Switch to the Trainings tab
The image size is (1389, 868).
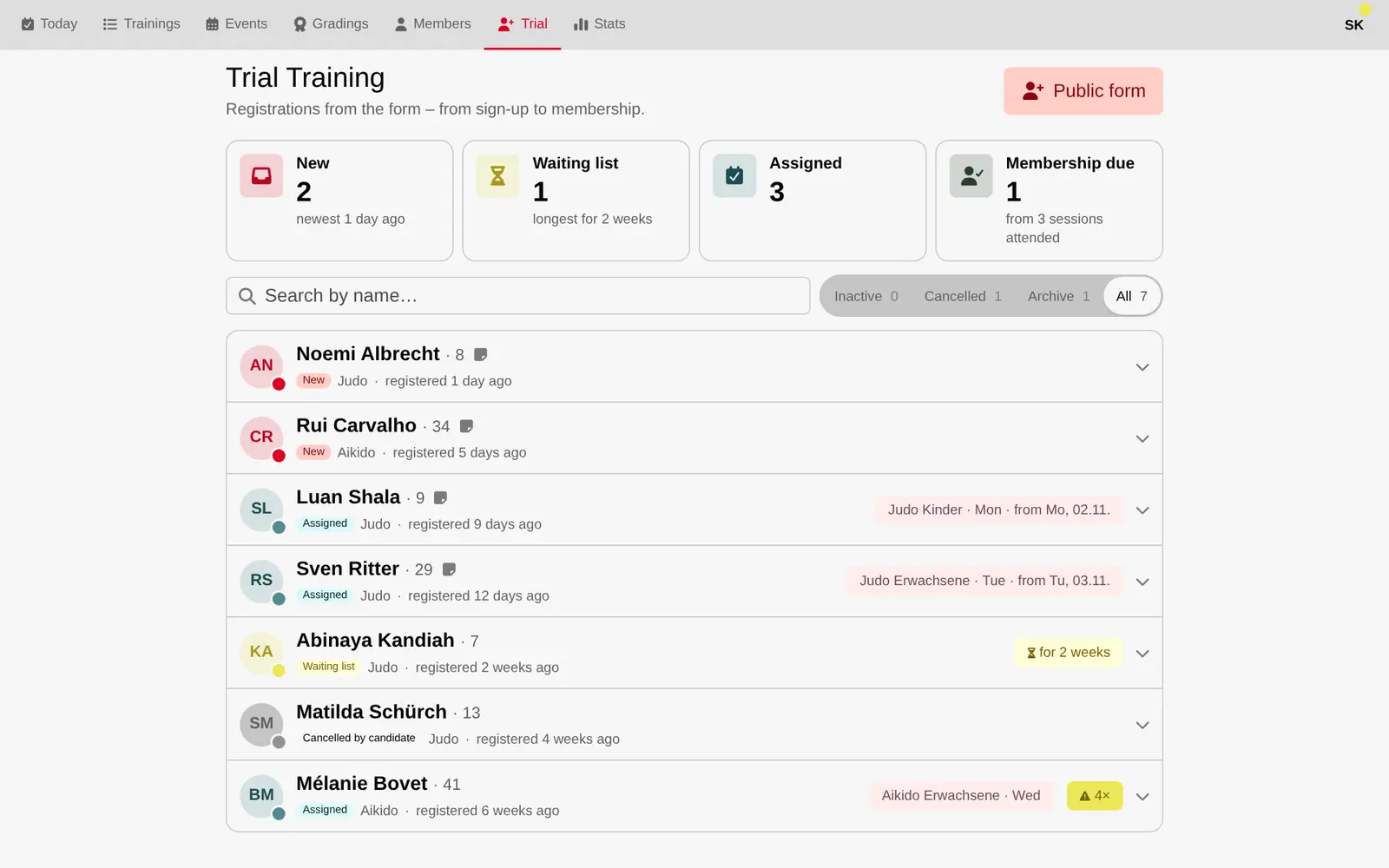[x=142, y=24]
